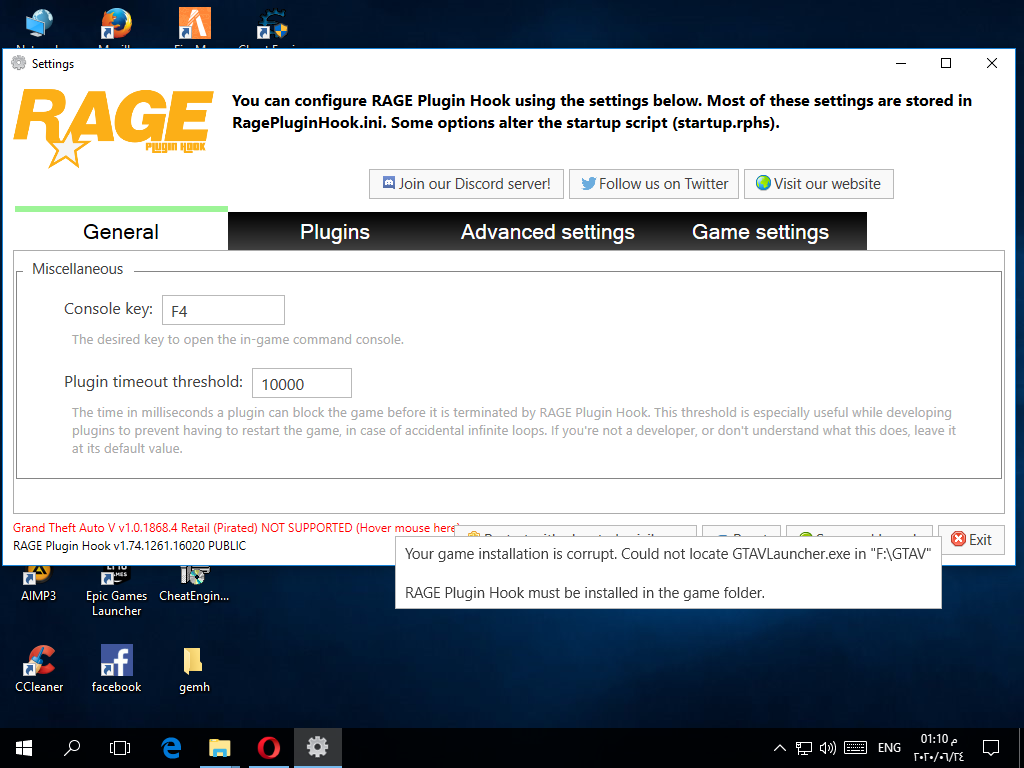Click the red NOT SUPPORTED game version text
Viewport: 1024px width, 768px height.
tap(236, 528)
